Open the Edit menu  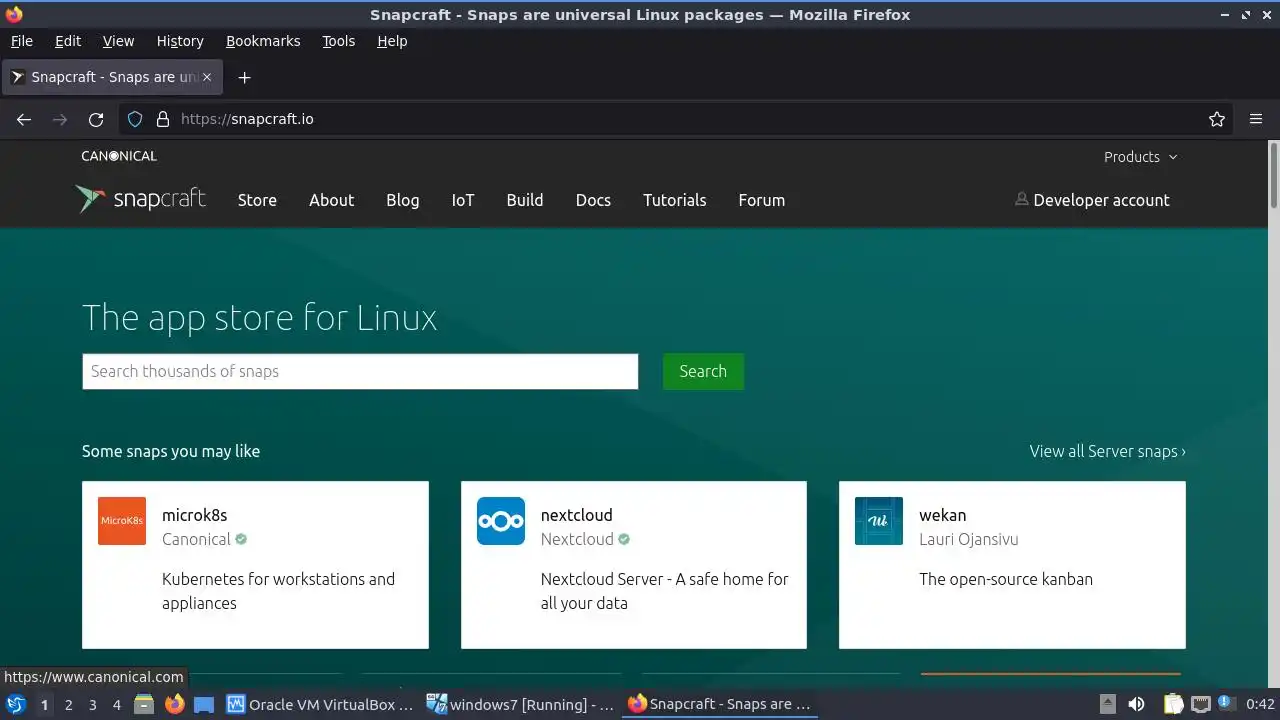(x=68, y=41)
